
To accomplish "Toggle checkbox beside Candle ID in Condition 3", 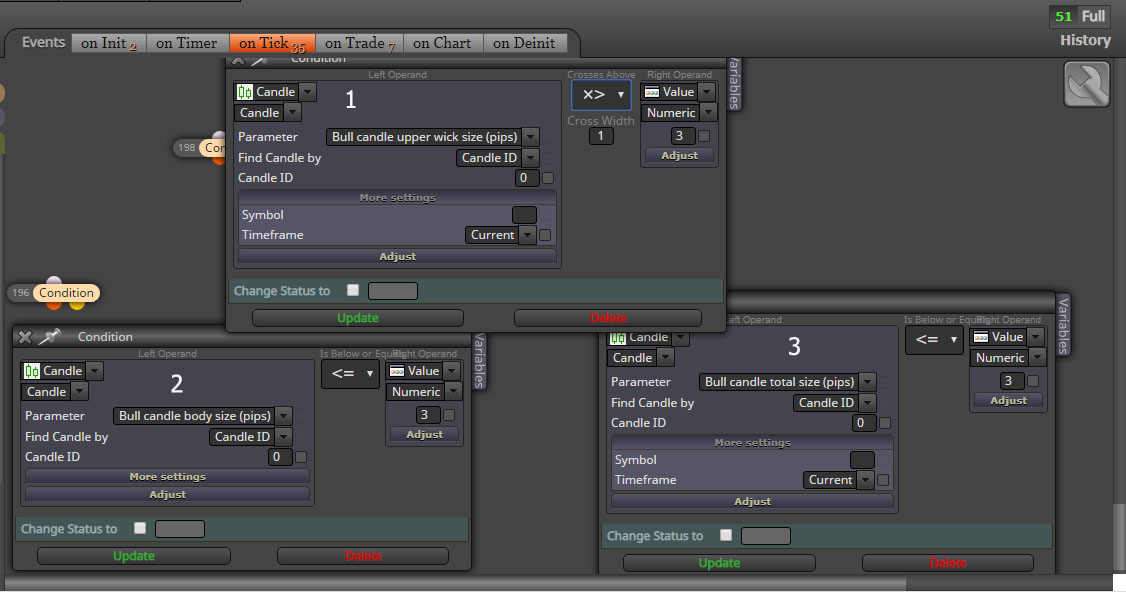I will coord(885,423).
